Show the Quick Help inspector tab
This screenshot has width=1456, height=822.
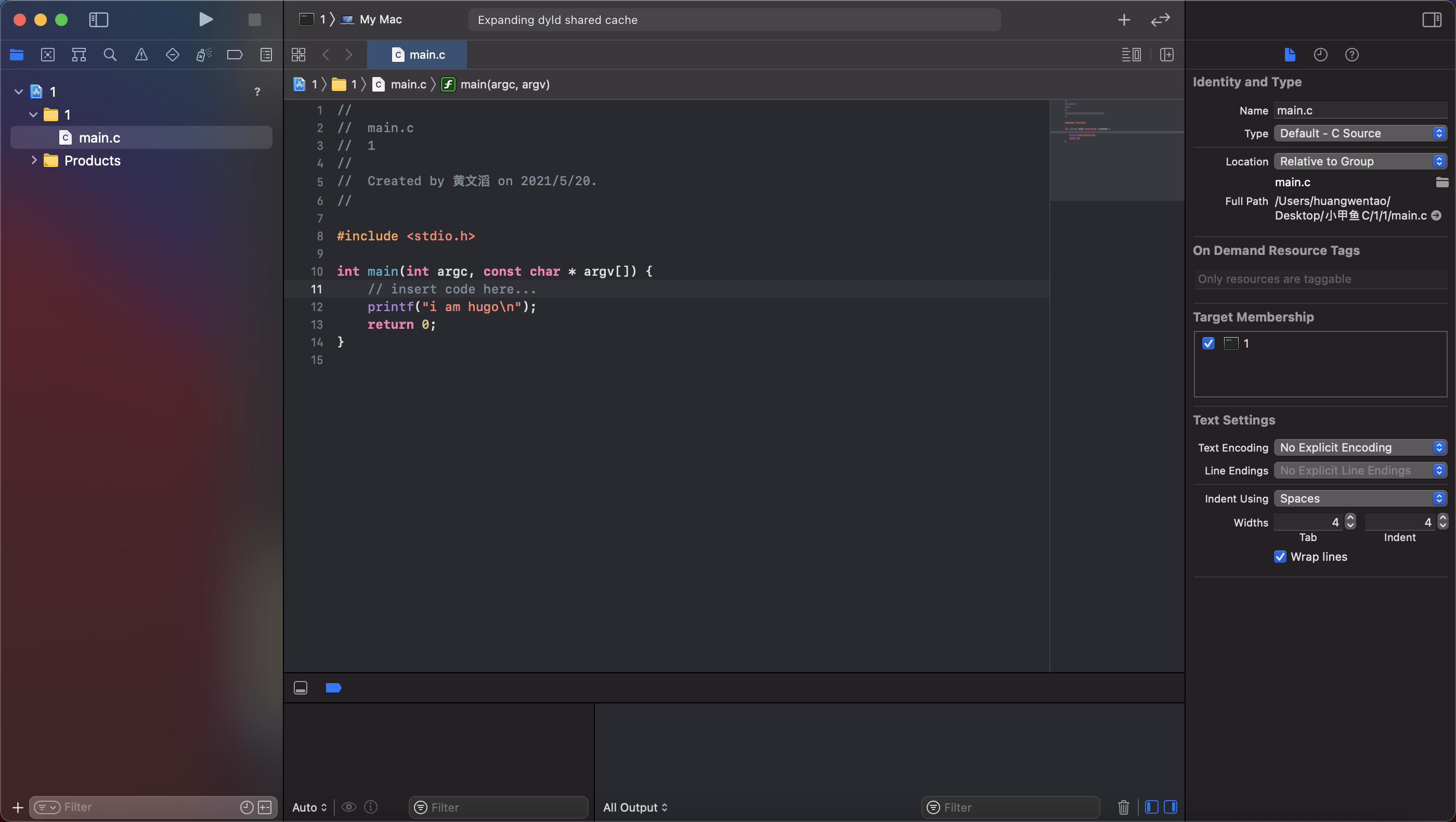pos(1351,55)
